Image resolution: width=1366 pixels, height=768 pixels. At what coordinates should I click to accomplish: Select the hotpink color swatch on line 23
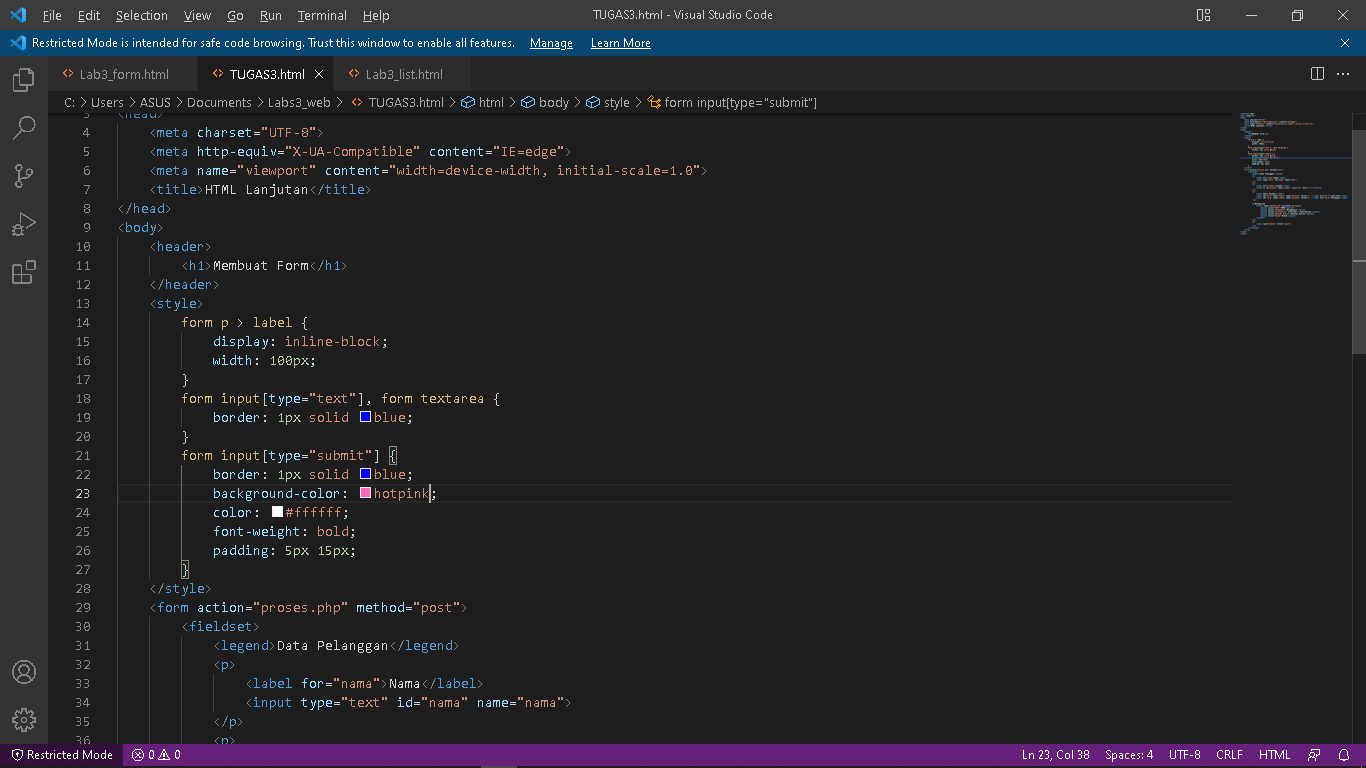pos(364,493)
